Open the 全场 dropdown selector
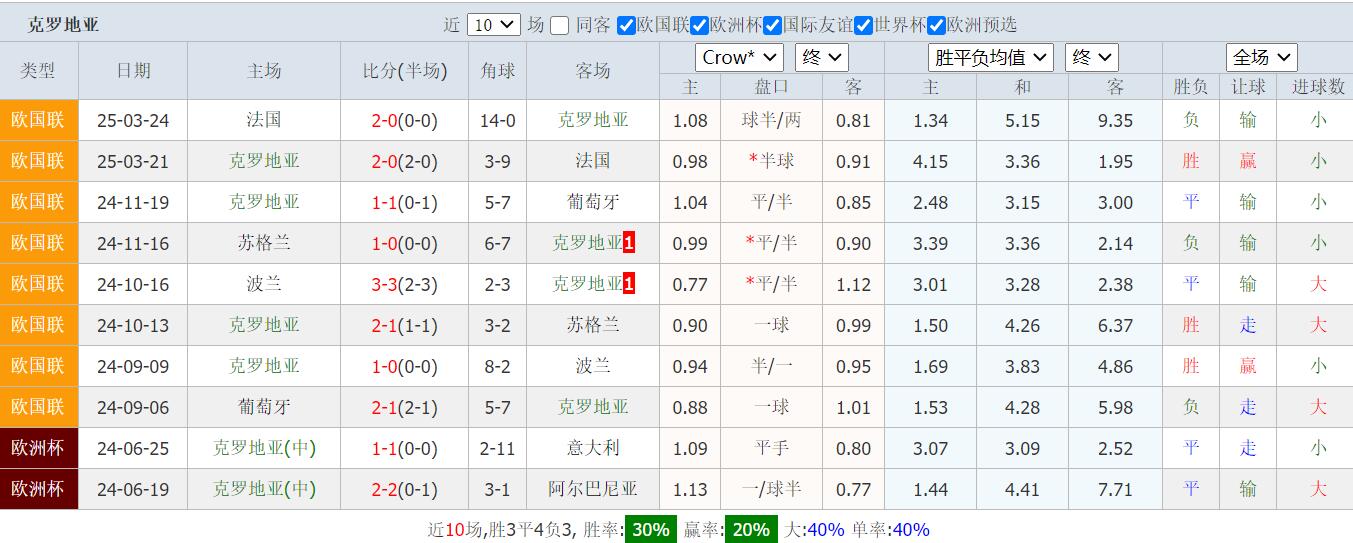1353x543 pixels. (1261, 58)
